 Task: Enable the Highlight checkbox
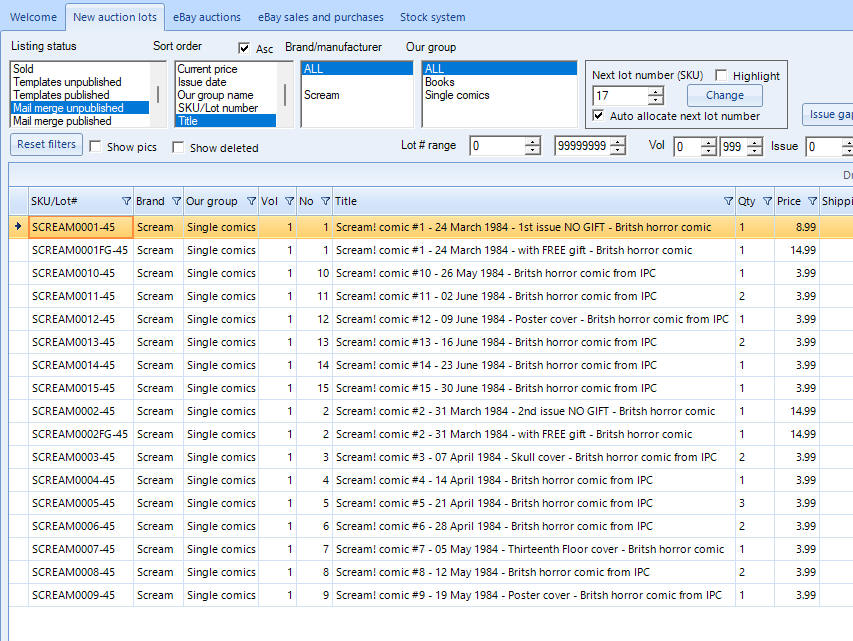tap(721, 75)
